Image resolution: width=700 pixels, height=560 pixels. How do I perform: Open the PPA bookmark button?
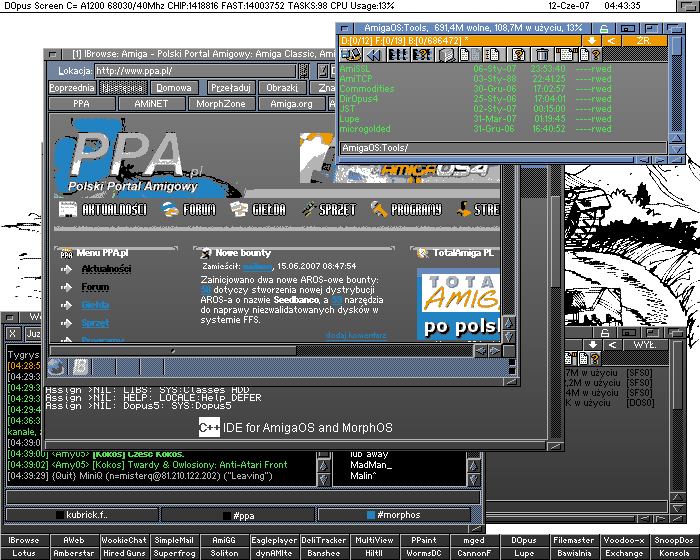[81, 104]
